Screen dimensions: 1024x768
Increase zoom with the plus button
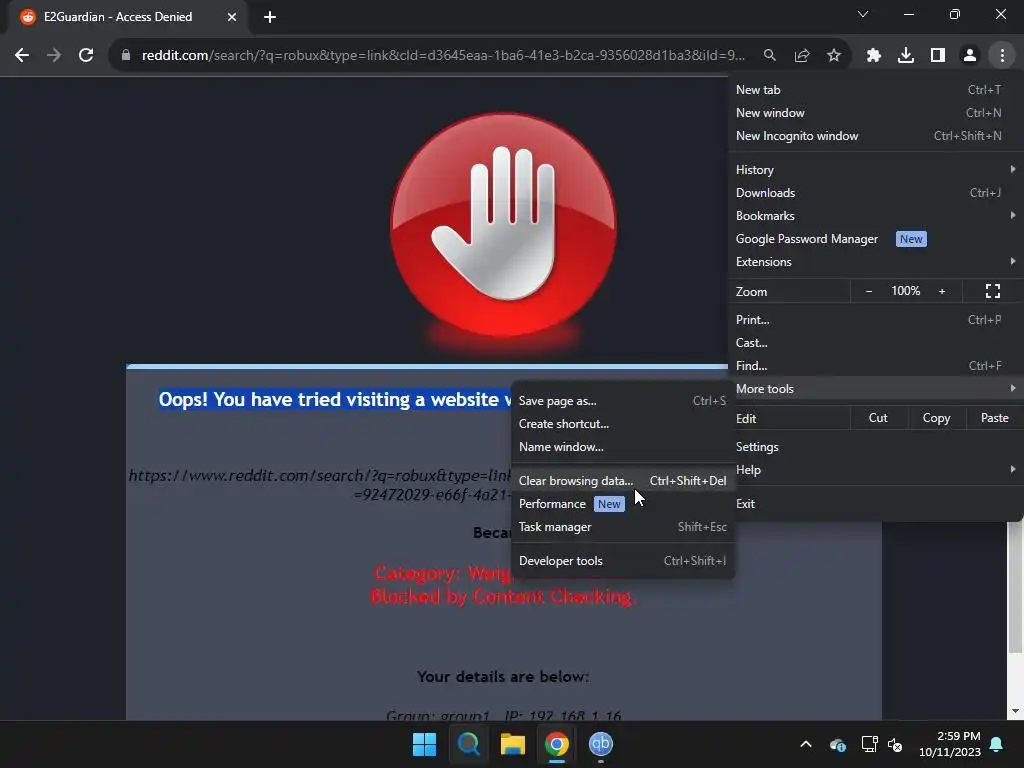[942, 291]
